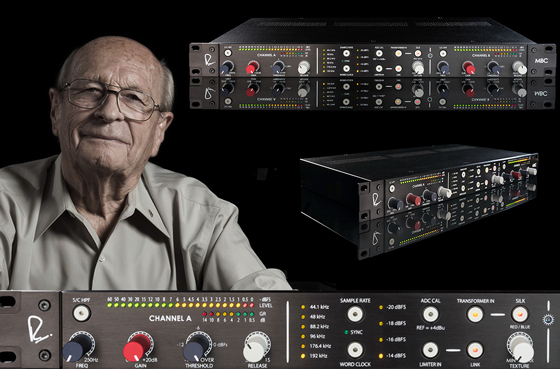Image resolution: width=560 pixels, height=369 pixels.
Task: Click the 96 kHz sample rate LED
Action: (x=303, y=336)
